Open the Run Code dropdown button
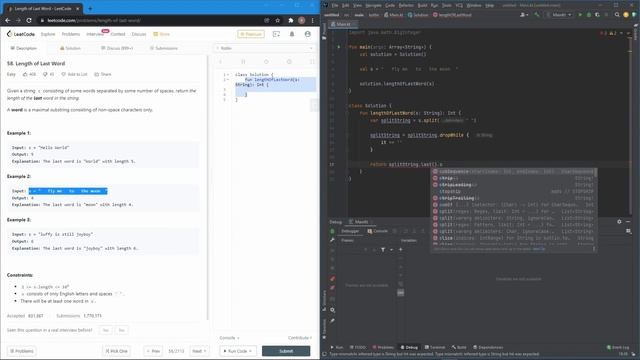The image size is (640, 360). (x=238, y=351)
